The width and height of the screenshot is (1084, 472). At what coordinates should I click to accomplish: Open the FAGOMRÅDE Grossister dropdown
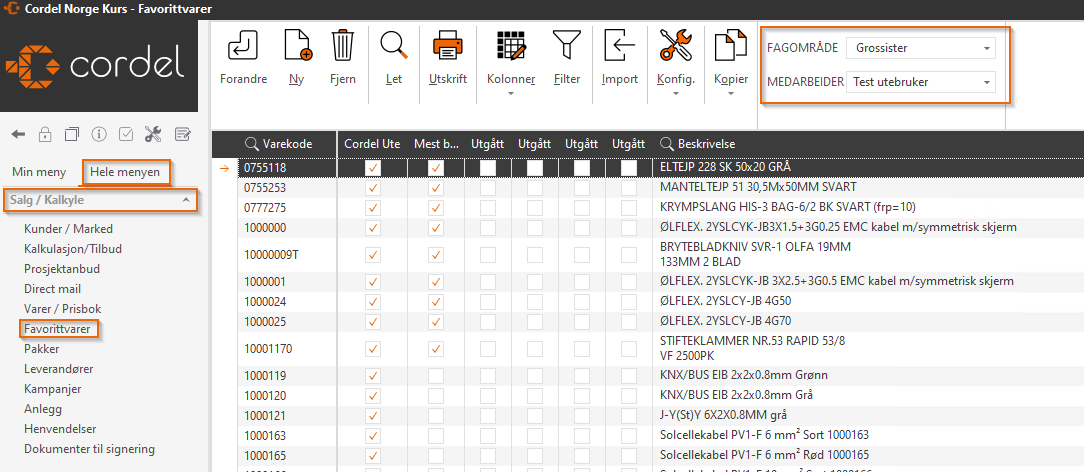(920, 48)
